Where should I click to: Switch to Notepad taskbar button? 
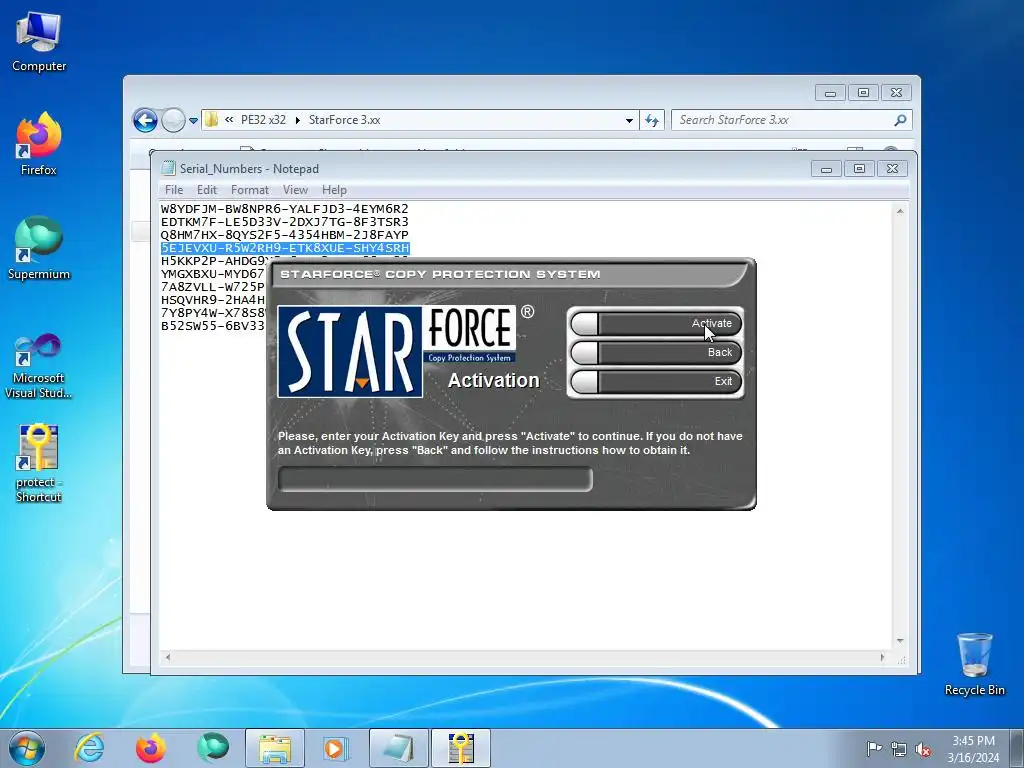[399, 748]
